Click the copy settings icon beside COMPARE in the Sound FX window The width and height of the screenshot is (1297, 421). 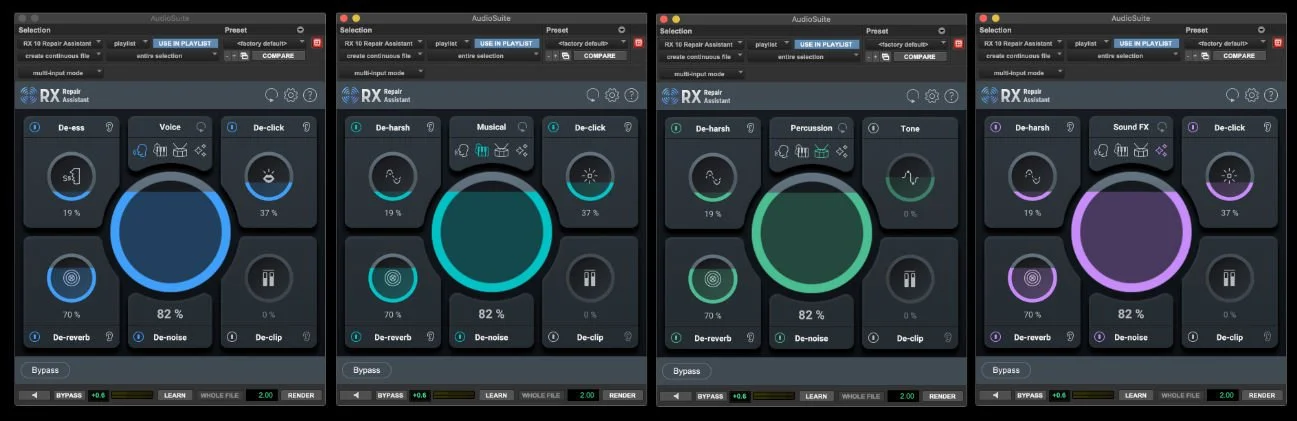tap(1205, 56)
